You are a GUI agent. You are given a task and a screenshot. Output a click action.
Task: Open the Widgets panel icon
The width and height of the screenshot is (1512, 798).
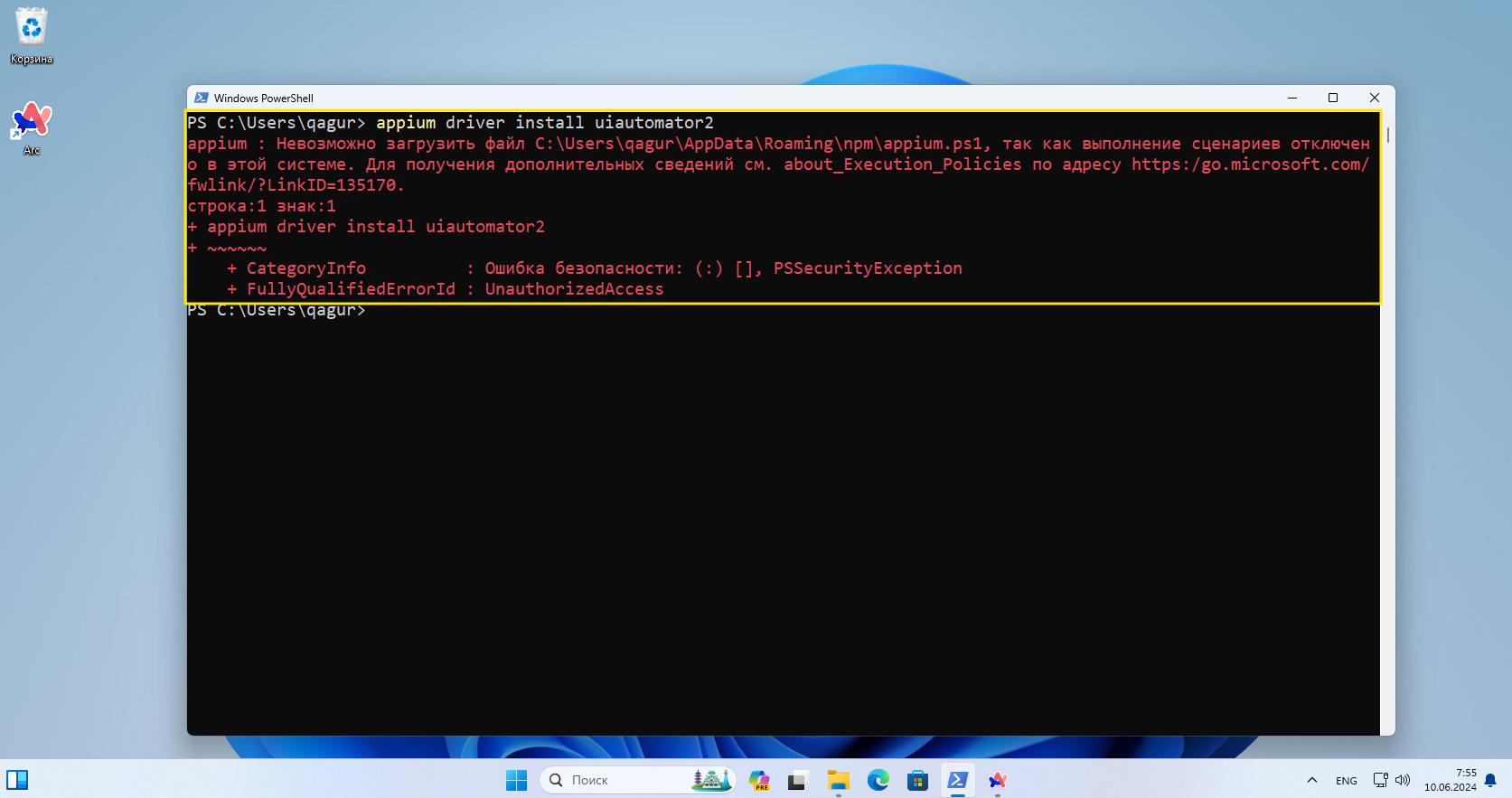(17, 780)
